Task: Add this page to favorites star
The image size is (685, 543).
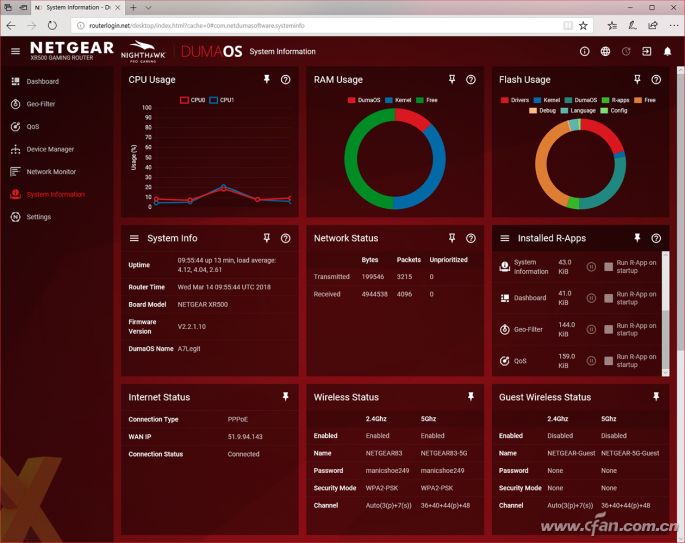Action: click(583, 25)
